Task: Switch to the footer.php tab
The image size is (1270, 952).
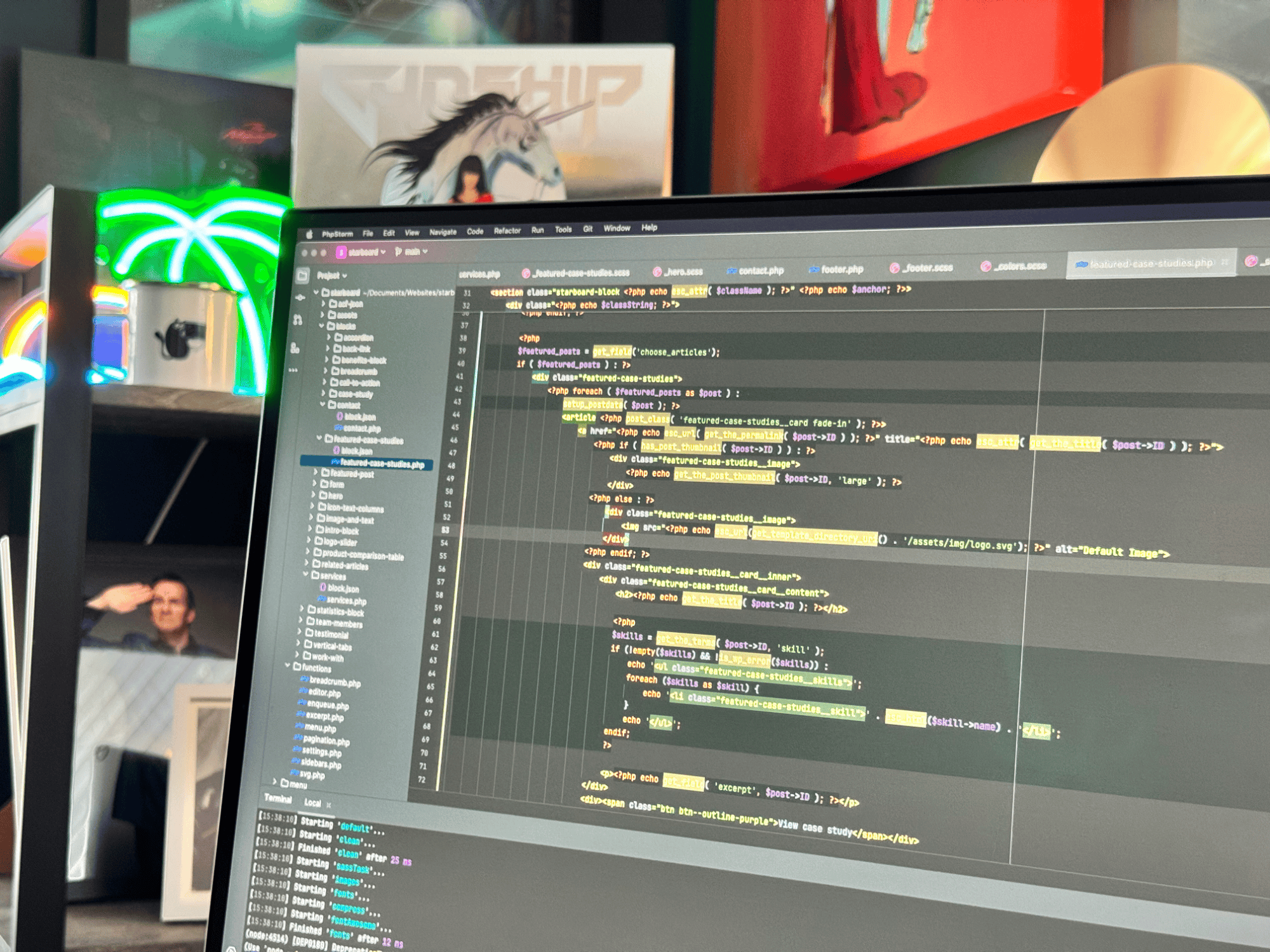Action: (836, 270)
